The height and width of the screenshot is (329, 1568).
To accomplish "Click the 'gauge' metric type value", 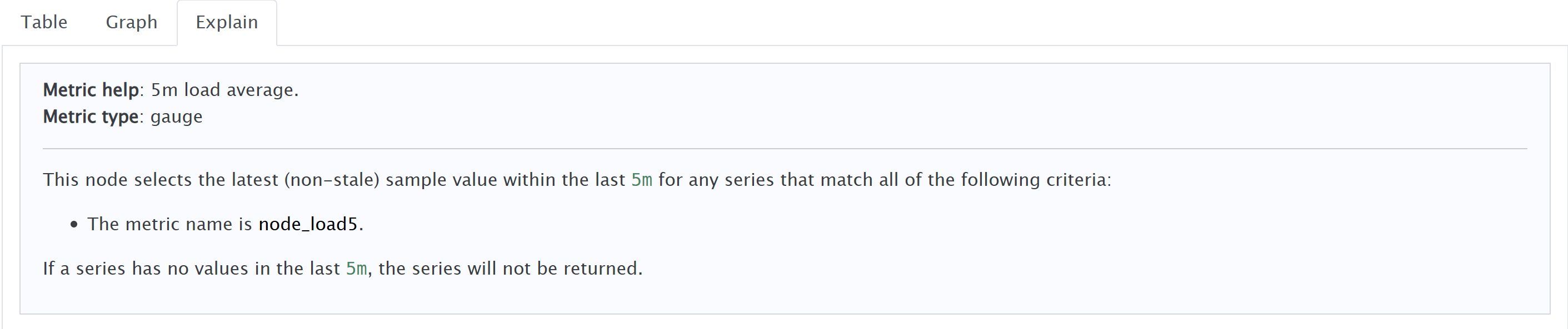I will [177, 117].
